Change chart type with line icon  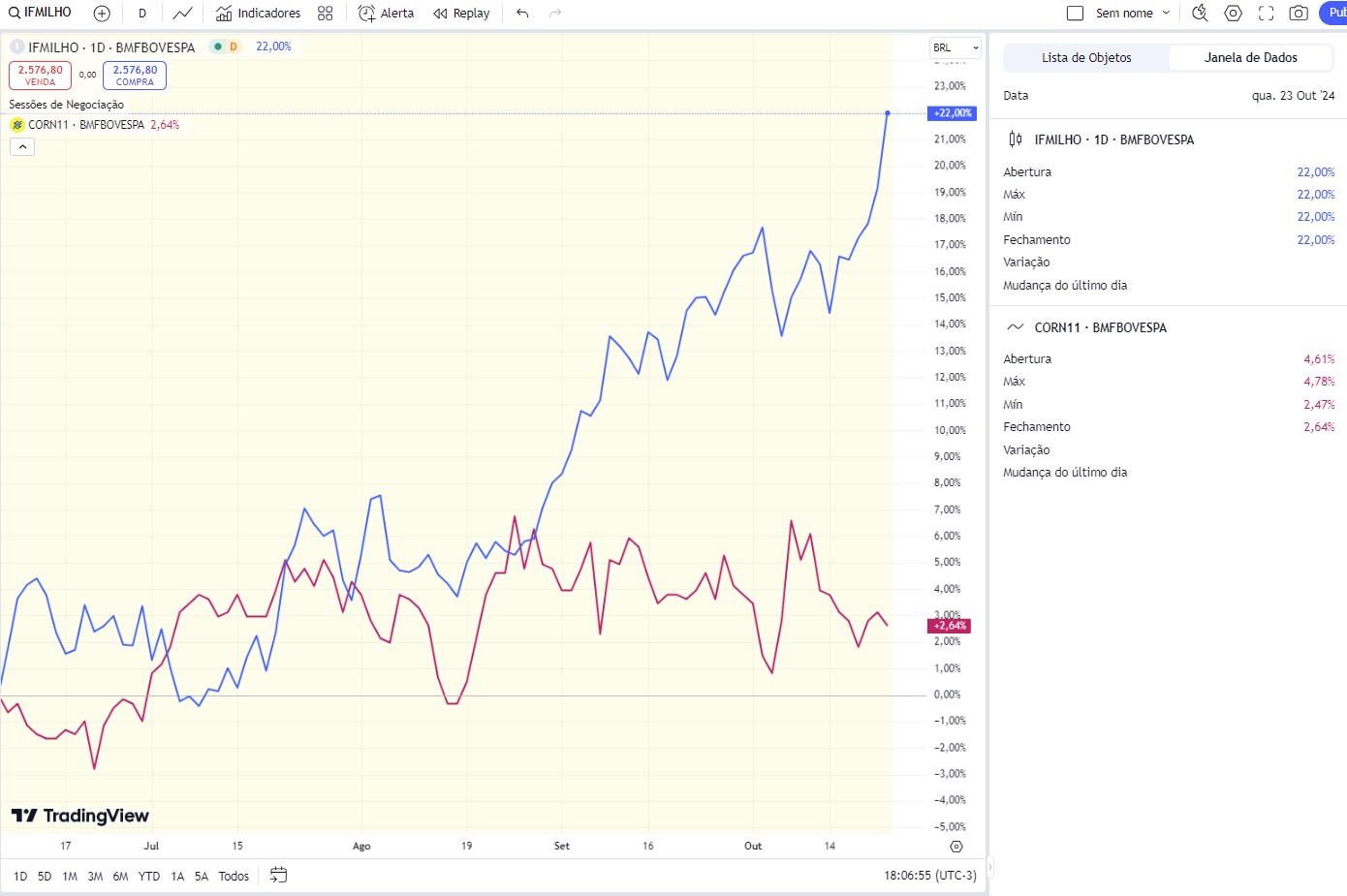pos(182,14)
